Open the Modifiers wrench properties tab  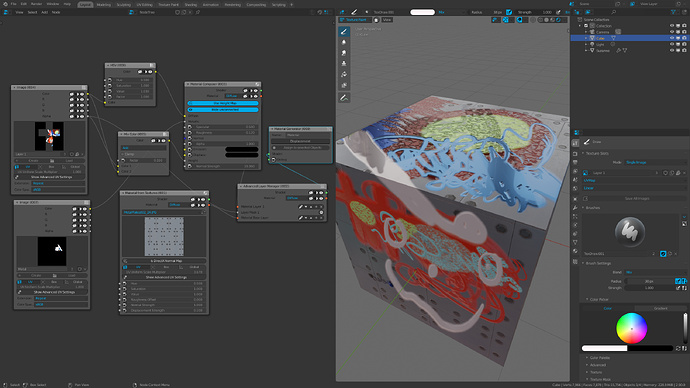[x=575, y=207]
